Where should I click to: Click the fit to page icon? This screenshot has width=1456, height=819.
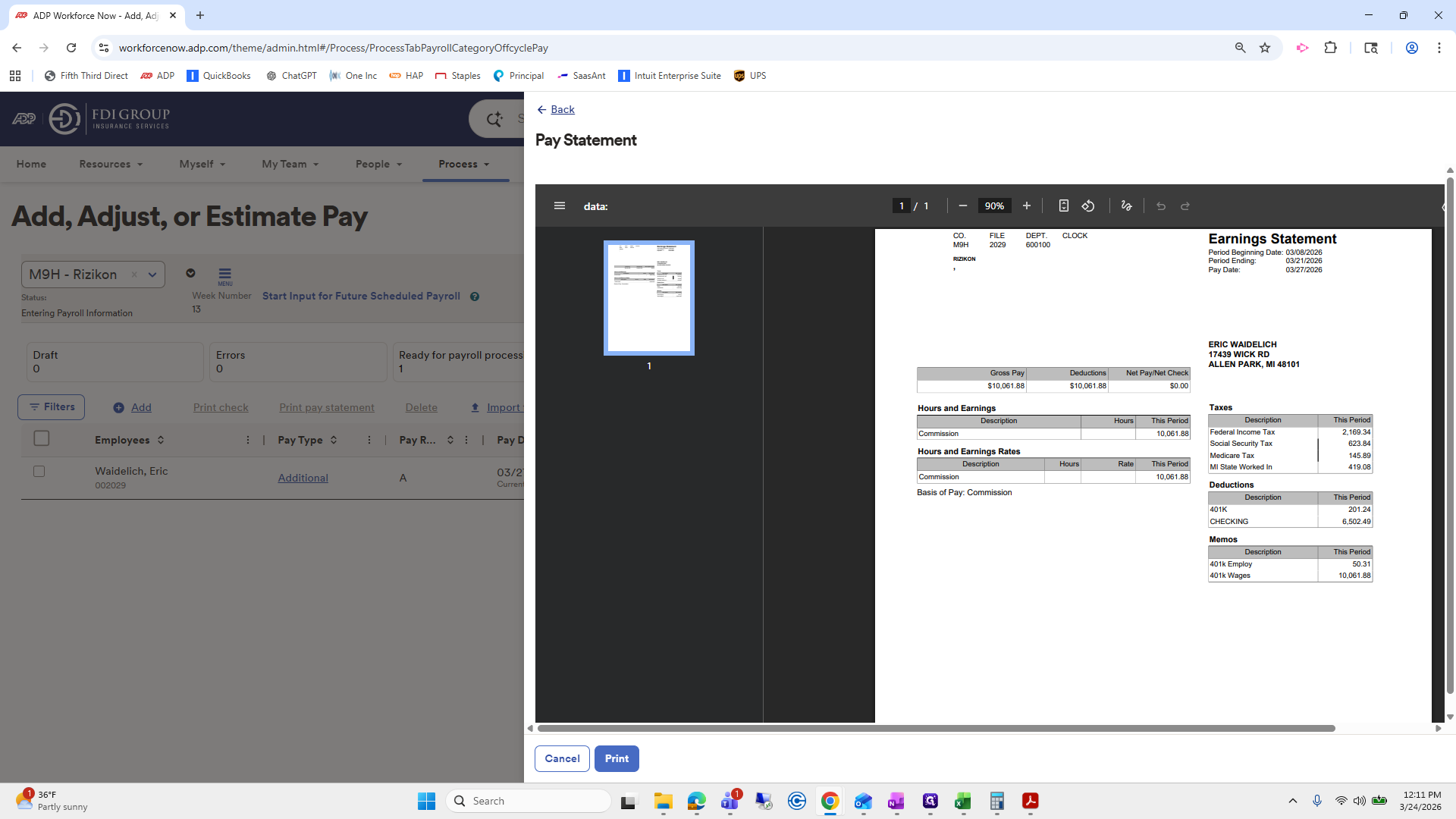[1063, 206]
